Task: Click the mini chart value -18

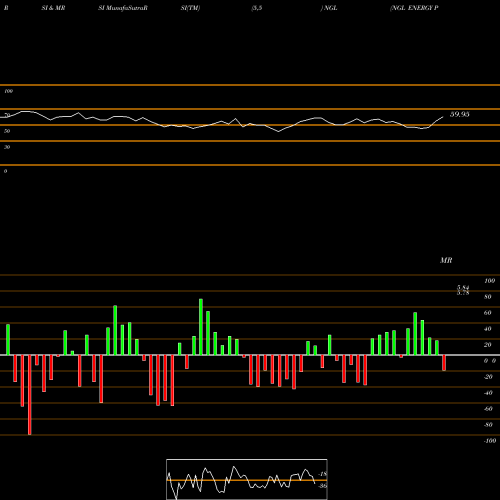Action: [x=323, y=474]
